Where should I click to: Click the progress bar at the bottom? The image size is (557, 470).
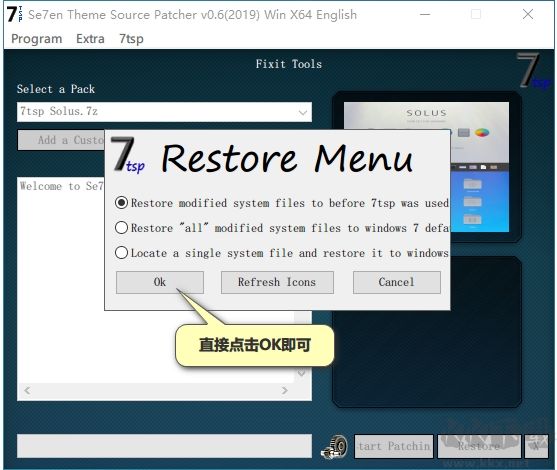164,446
